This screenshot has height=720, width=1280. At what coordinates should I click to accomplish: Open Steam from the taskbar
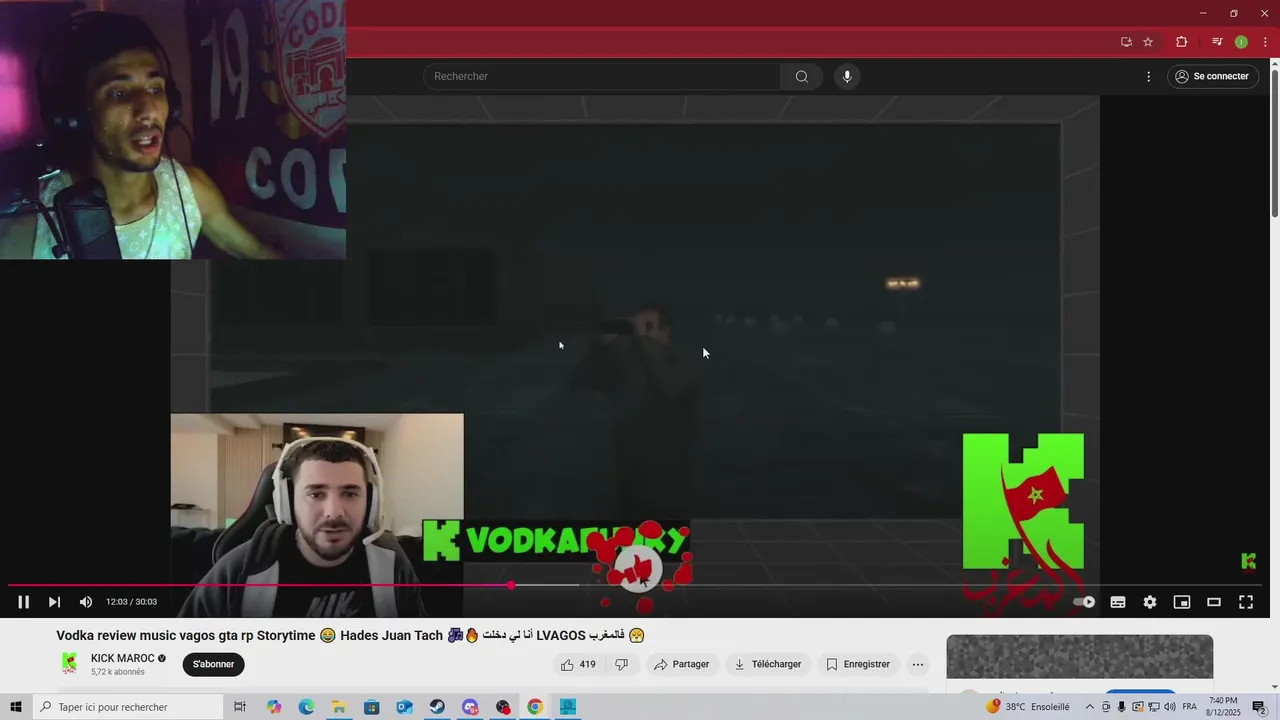click(x=437, y=707)
